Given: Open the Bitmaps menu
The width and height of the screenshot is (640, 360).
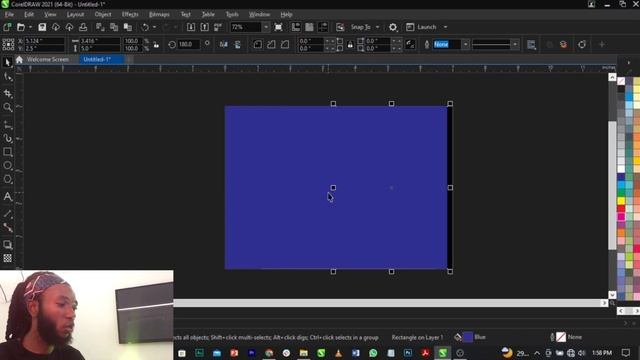Looking at the screenshot, I should [159, 14].
